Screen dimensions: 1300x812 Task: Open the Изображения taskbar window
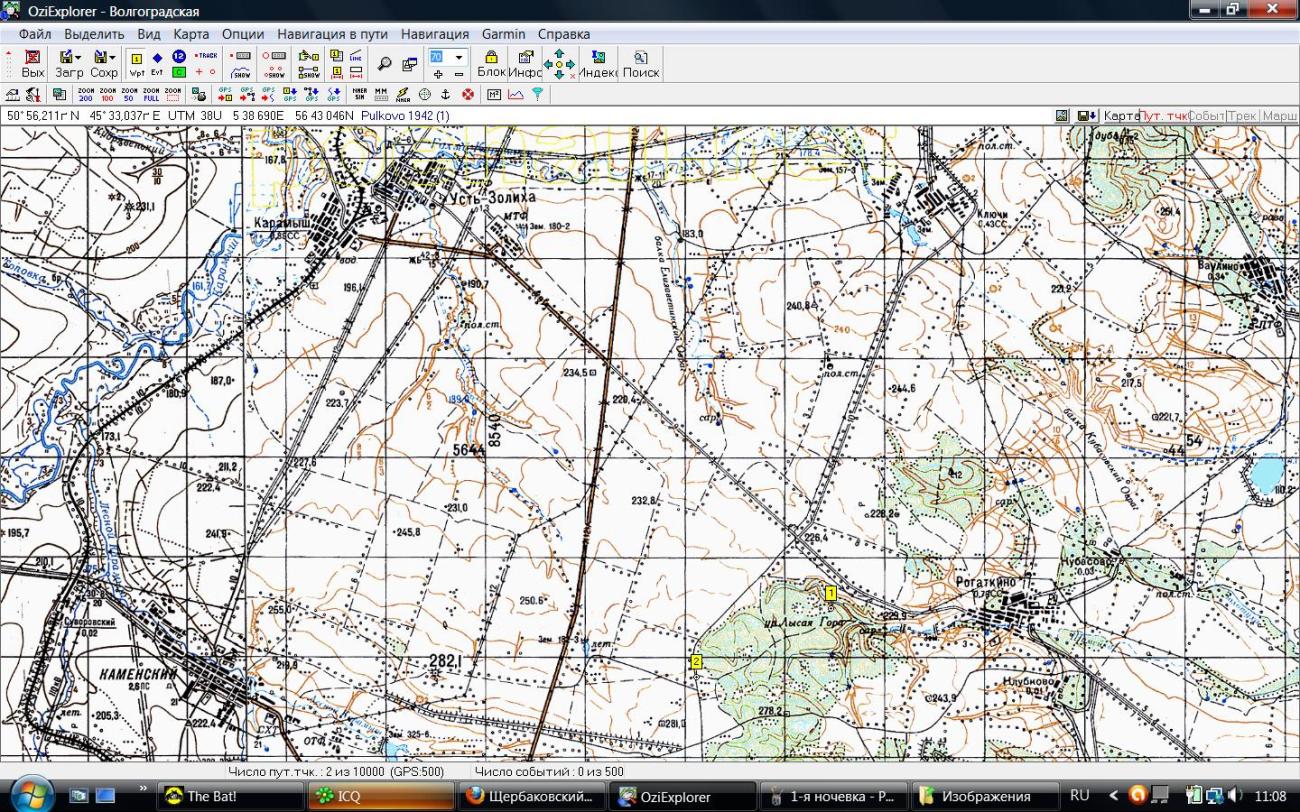[985, 797]
